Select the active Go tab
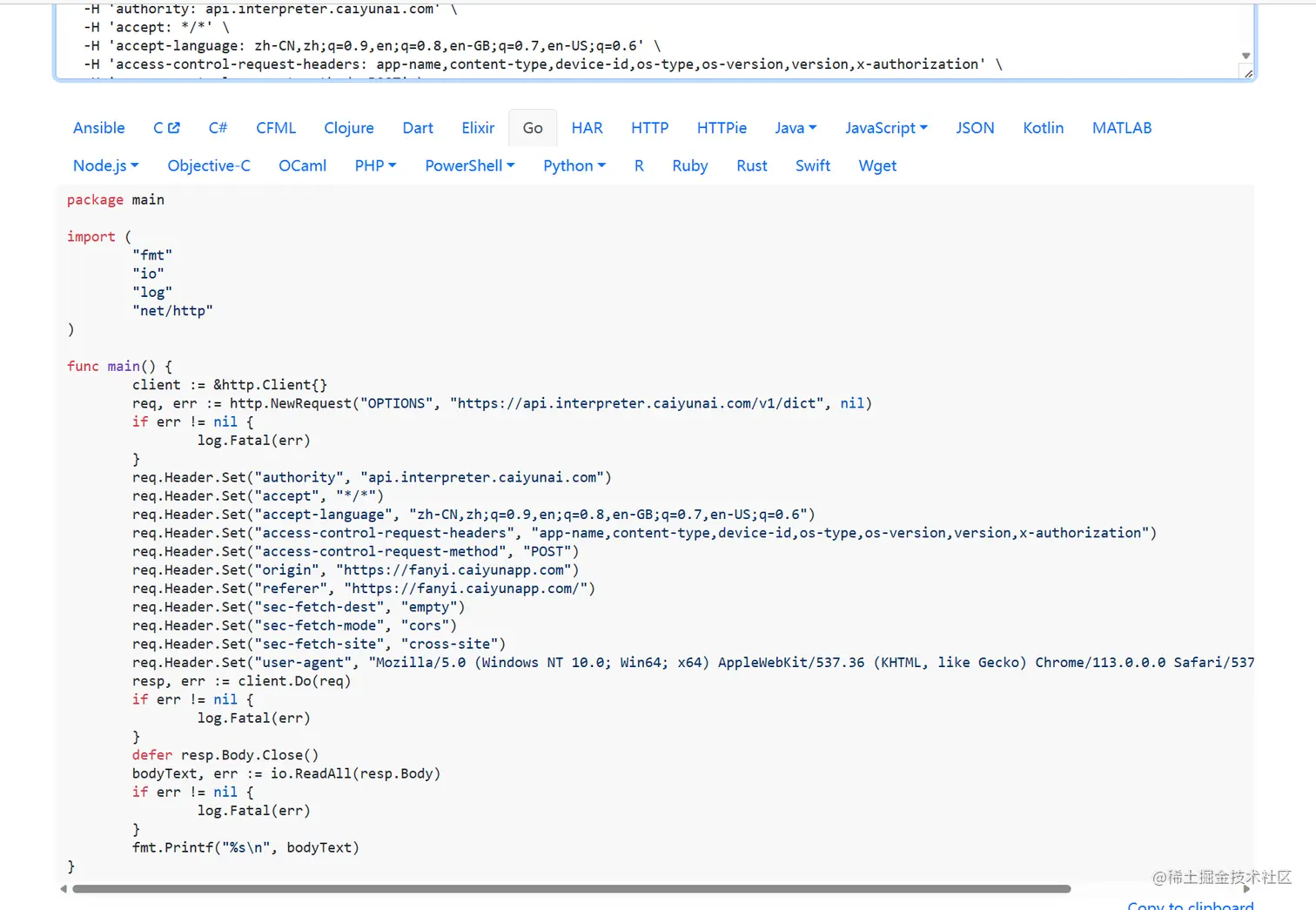The height and width of the screenshot is (910, 1316). (x=533, y=128)
